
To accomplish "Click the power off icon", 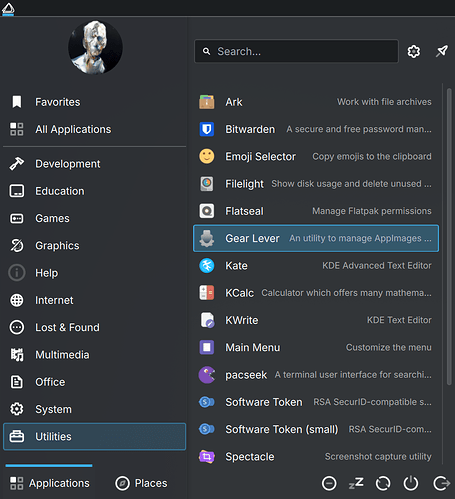I will coord(411,483).
